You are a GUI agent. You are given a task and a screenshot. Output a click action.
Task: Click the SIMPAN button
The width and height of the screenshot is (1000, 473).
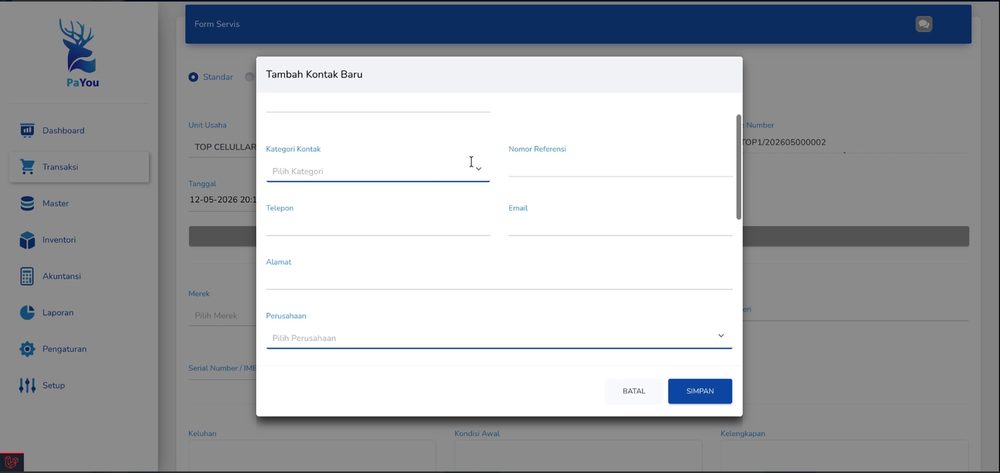point(700,391)
